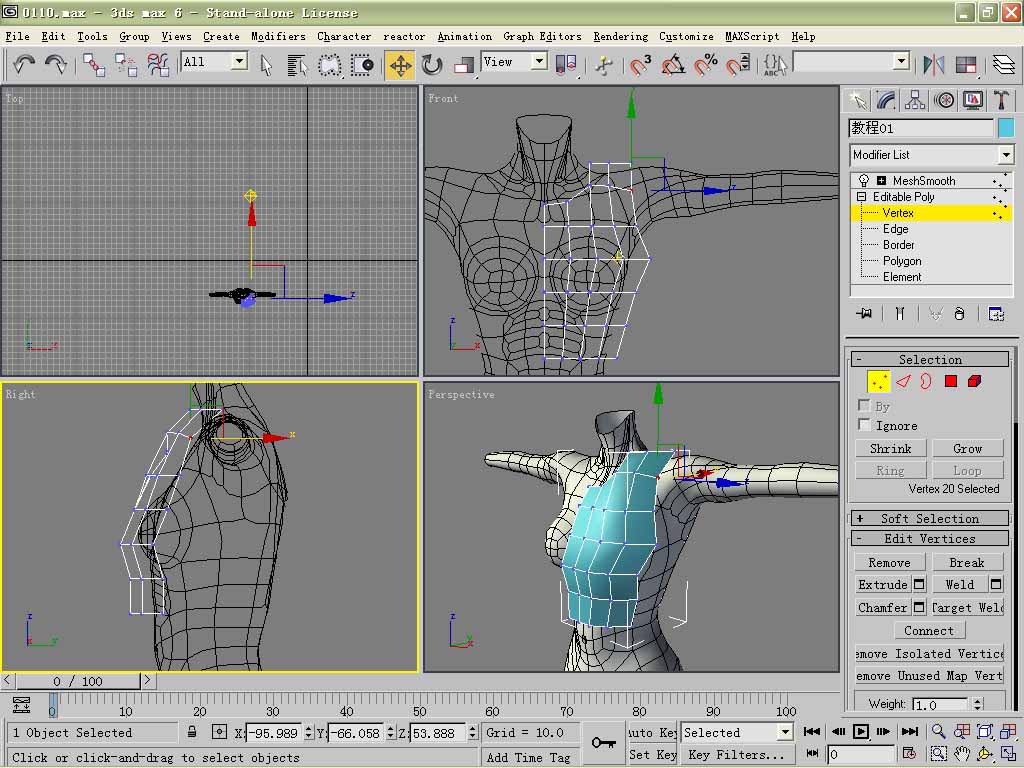Collapse the Editable Poly stack entry
The width and height of the screenshot is (1024, 768).
click(861, 197)
